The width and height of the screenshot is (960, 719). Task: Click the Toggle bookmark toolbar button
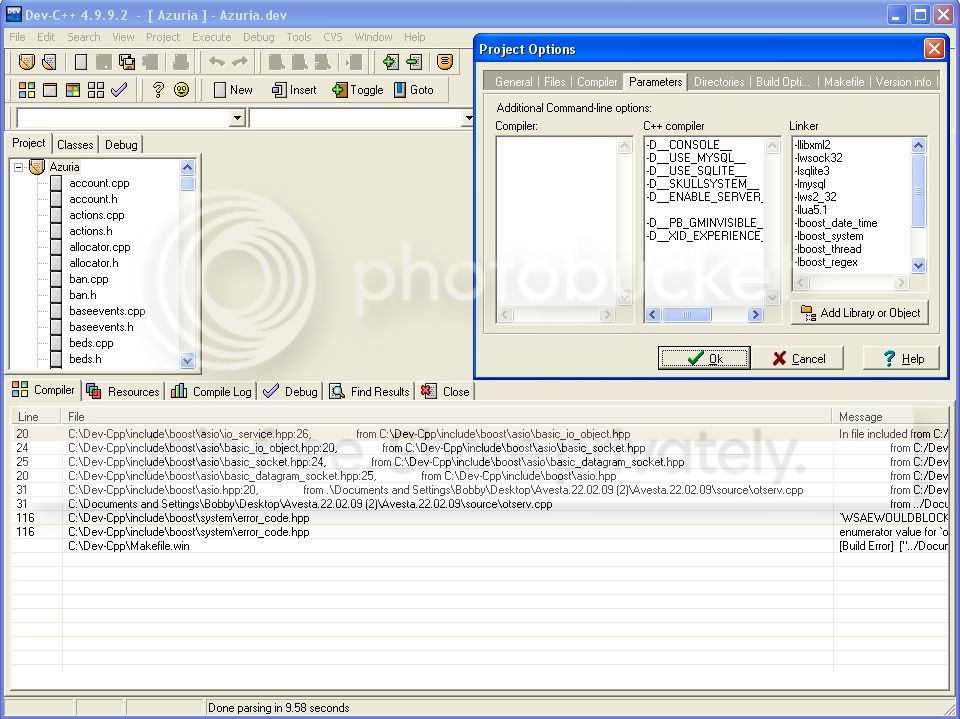coord(358,90)
